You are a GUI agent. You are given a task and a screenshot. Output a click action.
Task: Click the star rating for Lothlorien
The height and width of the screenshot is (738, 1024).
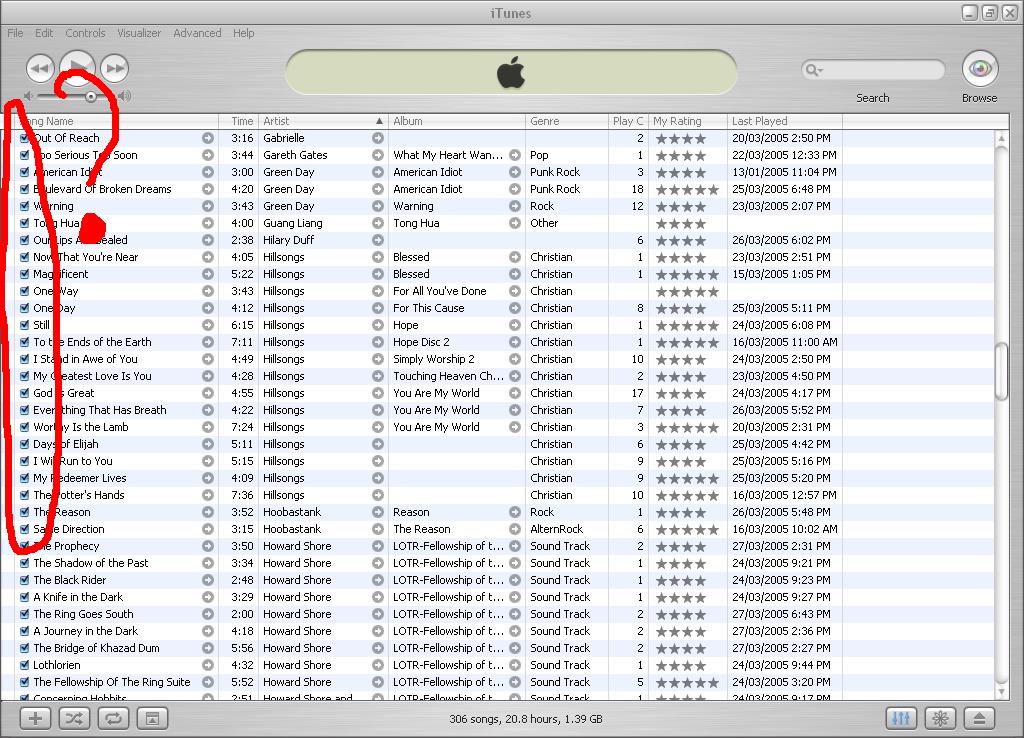click(x=680, y=666)
